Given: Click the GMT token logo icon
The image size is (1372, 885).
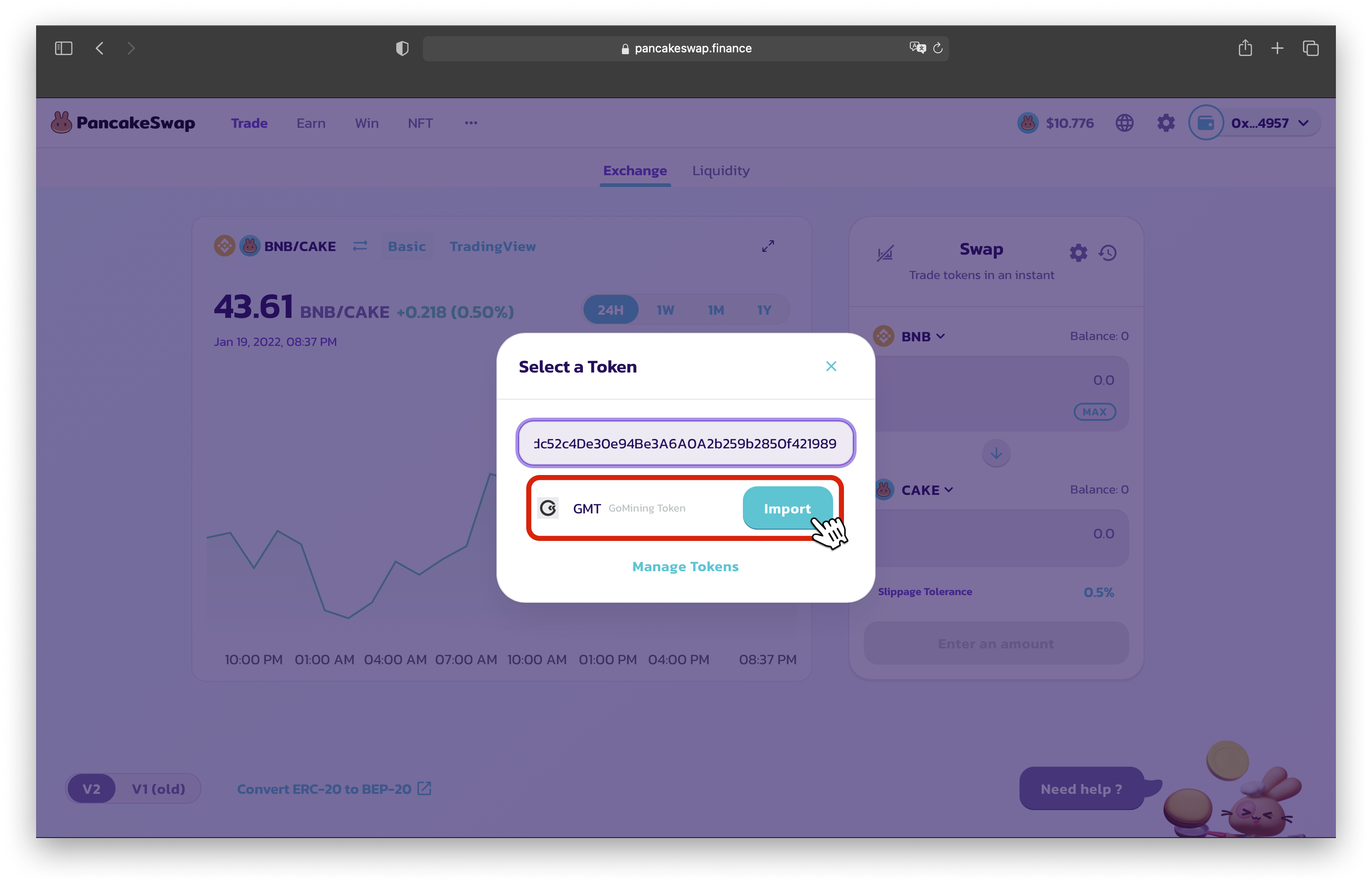Looking at the screenshot, I should 548,508.
